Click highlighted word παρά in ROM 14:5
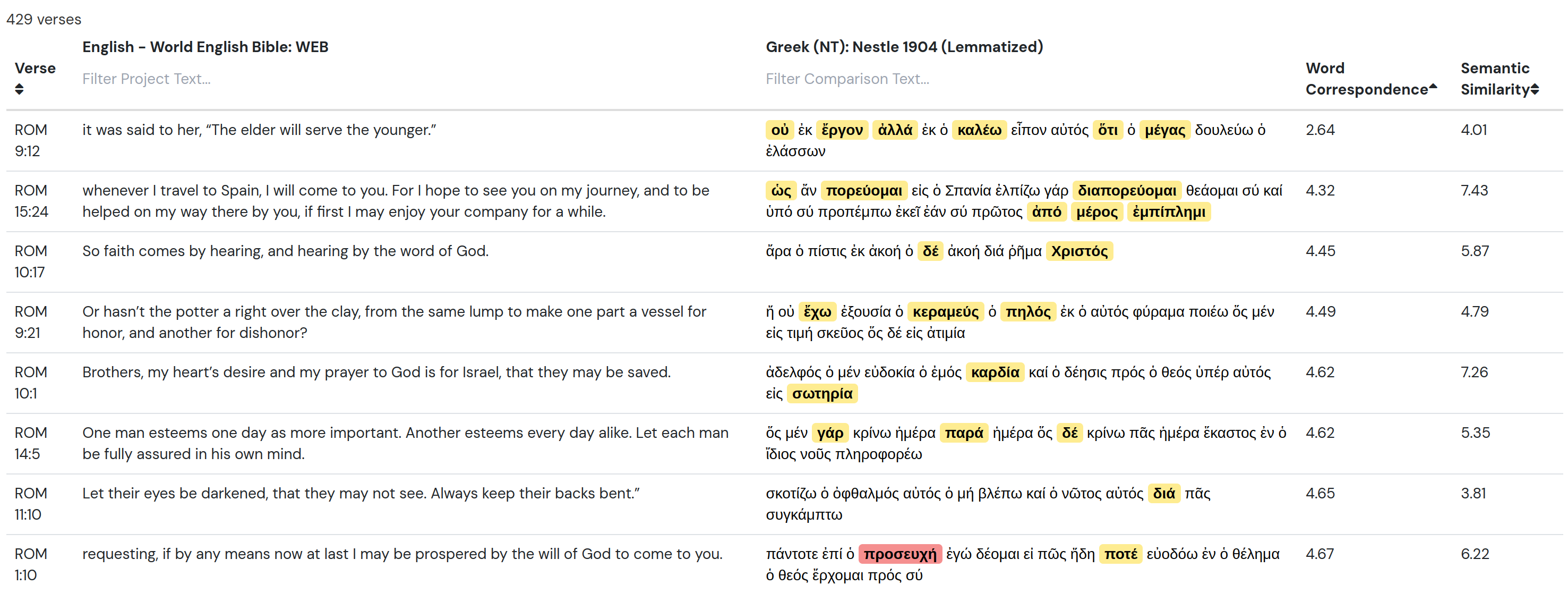1568x593 pixels. pos(964,434)
